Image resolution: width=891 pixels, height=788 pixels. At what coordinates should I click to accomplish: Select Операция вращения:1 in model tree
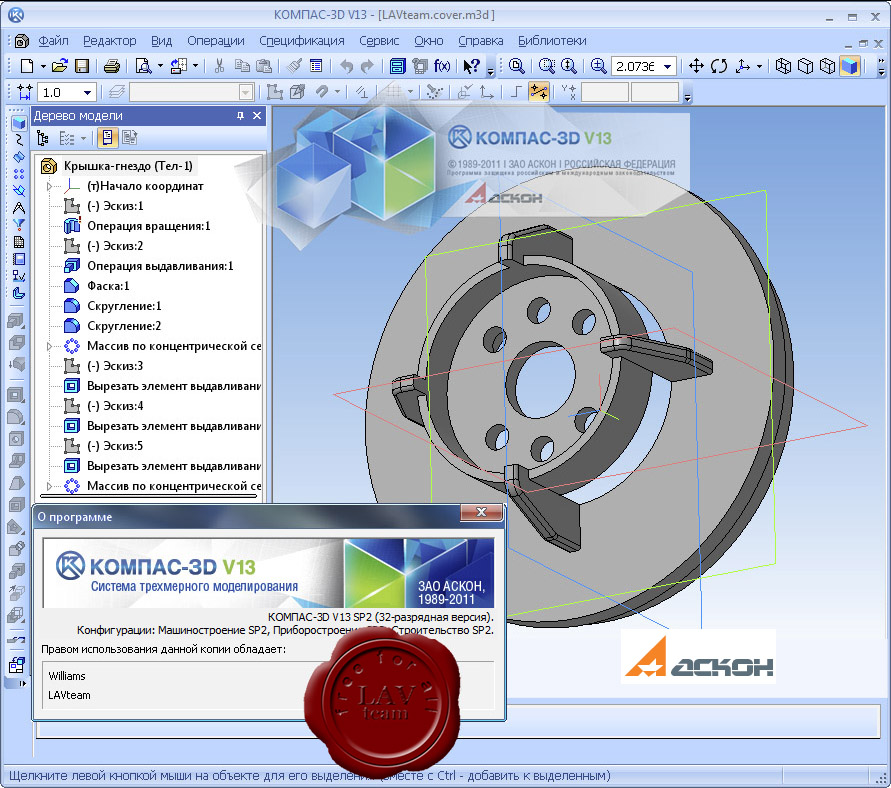coord(148,226)
